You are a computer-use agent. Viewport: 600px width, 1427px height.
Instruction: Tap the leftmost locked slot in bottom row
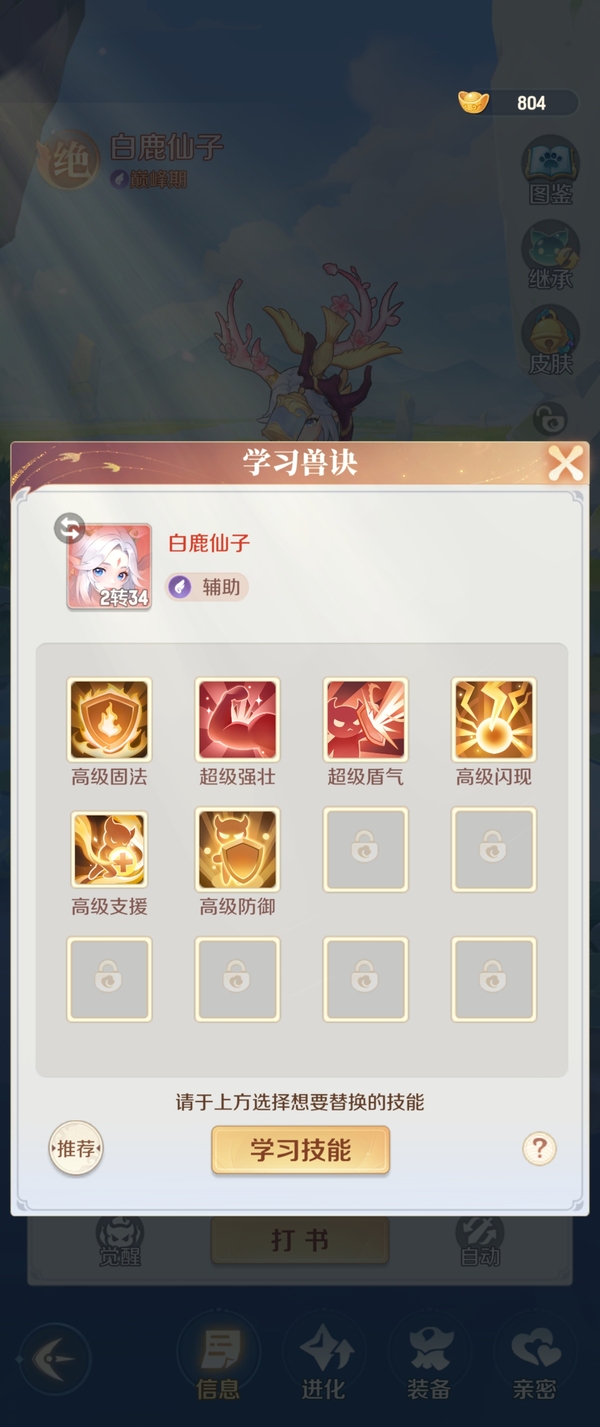[x=109, y=979]
